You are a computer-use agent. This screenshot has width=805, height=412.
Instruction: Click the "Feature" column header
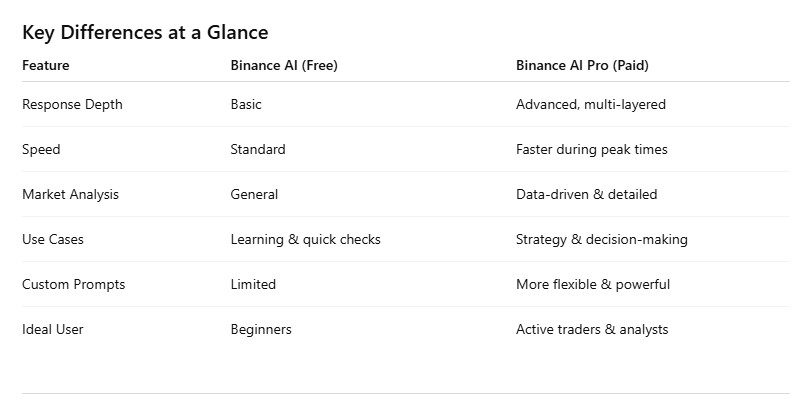pyautogui.click(x=46, y=66)
